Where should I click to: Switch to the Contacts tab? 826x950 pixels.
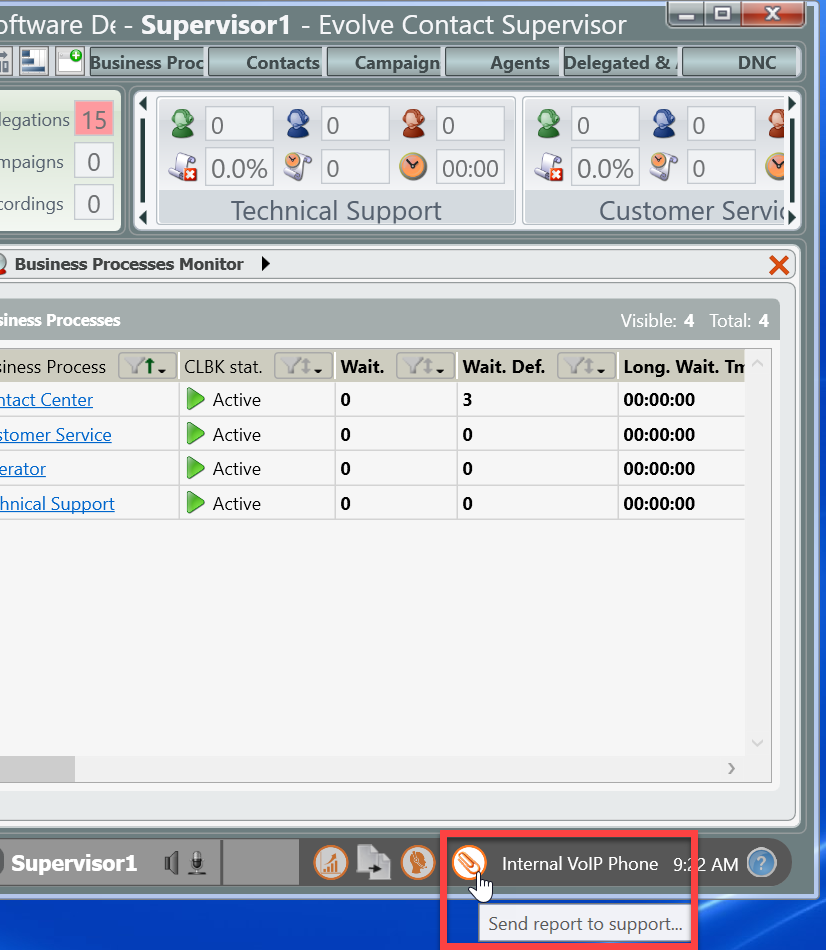click(x=282, y=62)
